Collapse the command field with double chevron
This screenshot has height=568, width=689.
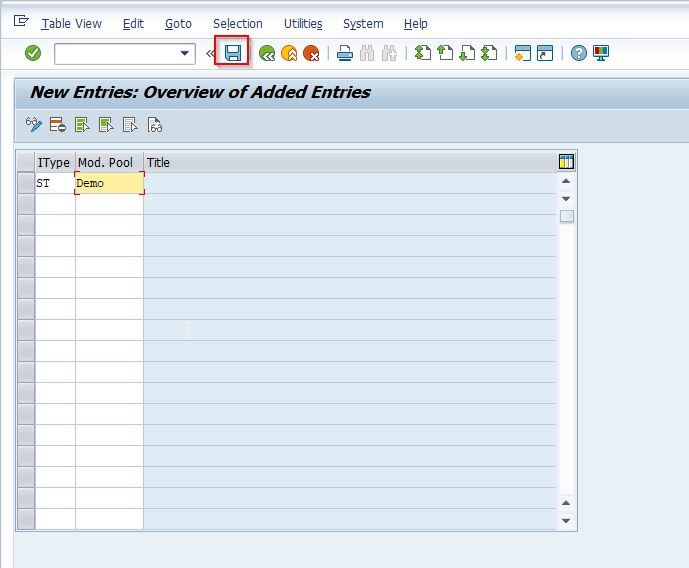coord(210,54)
